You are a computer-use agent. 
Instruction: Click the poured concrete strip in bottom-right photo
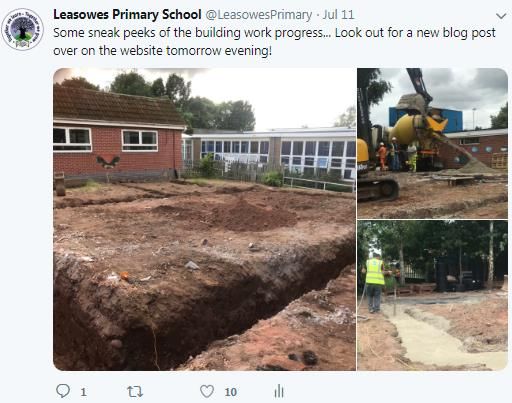440,337
